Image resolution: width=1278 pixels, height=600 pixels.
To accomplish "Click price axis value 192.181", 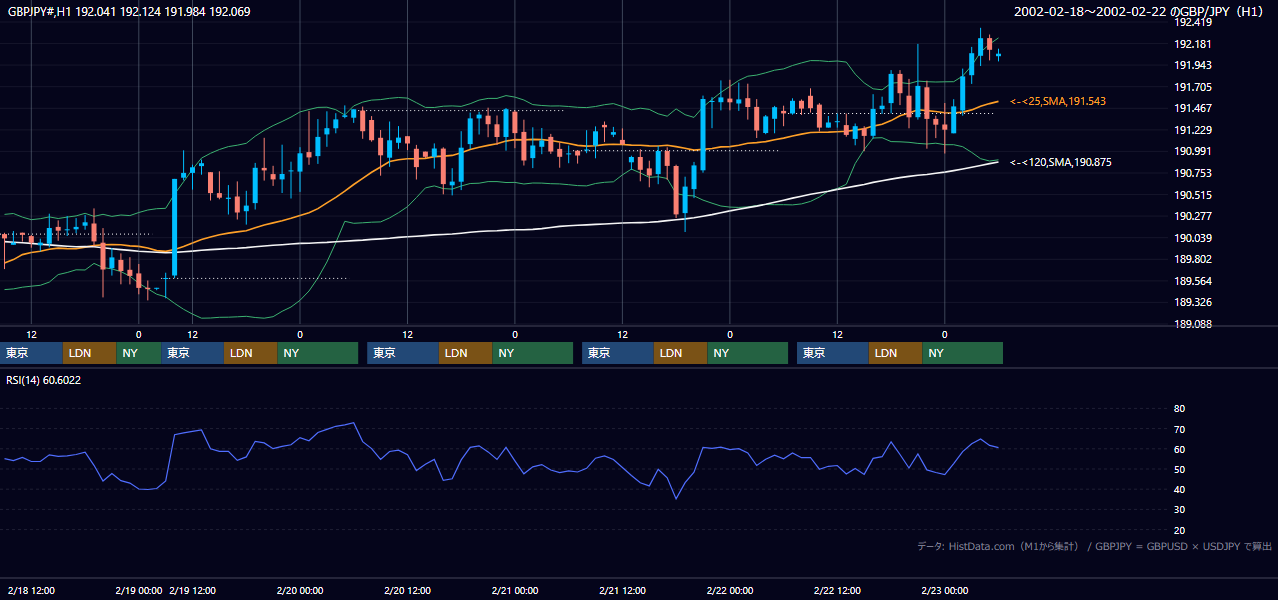I will point(1192,44).
